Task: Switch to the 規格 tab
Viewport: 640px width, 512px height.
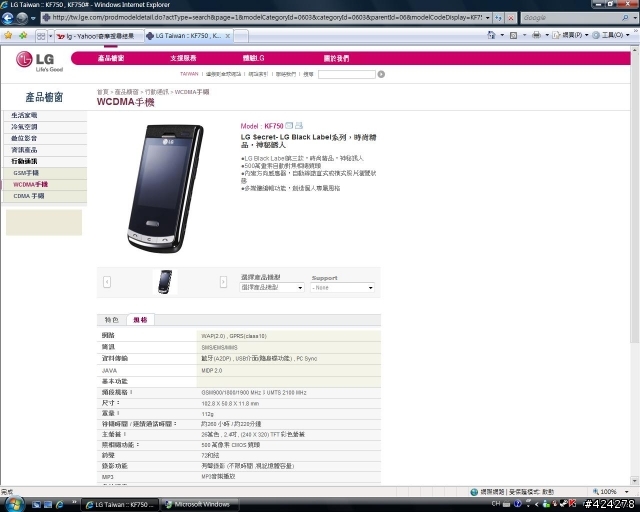Action: (140, 320)
